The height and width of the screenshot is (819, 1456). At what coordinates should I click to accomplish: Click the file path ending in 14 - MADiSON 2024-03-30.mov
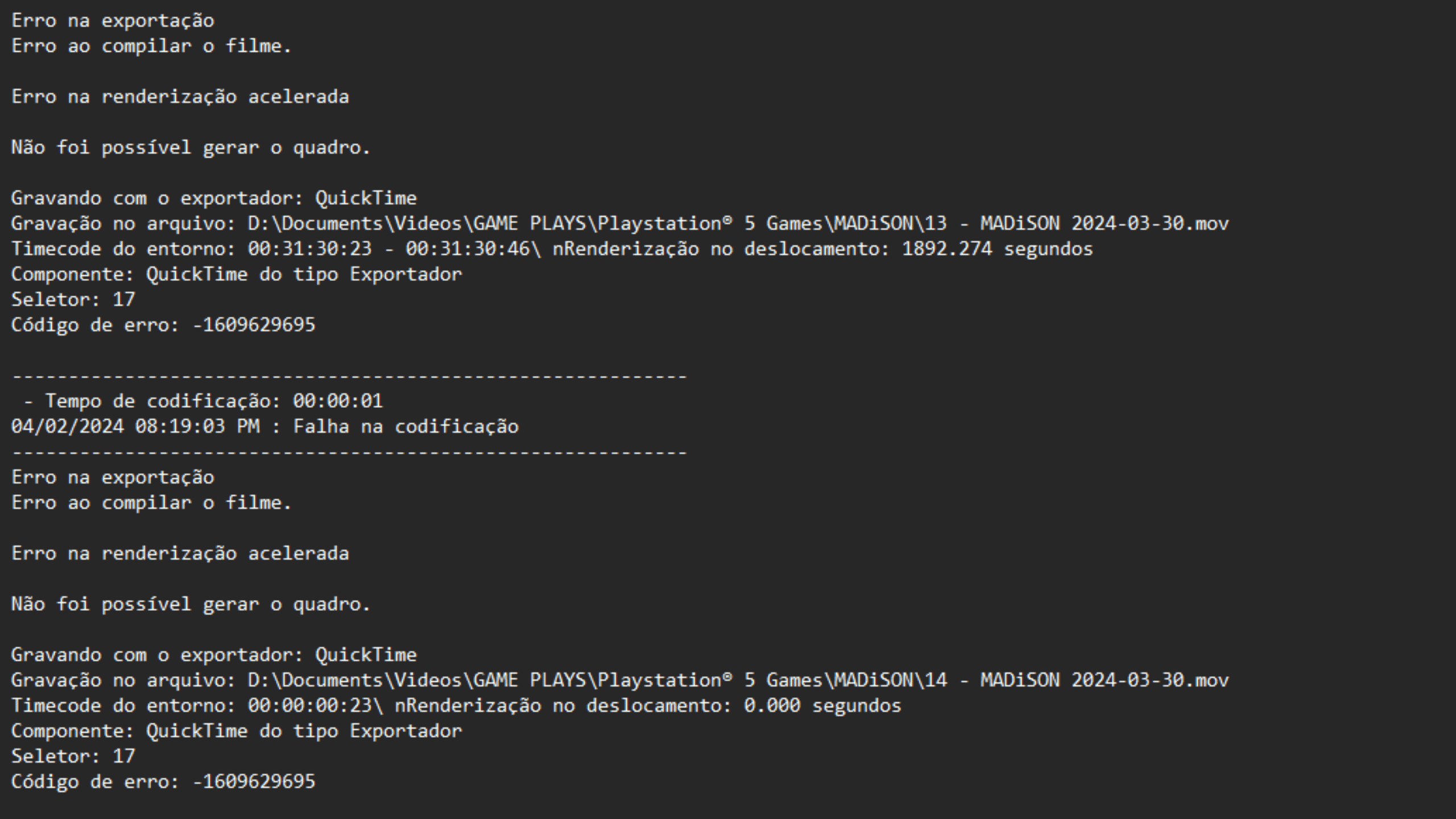pos(738,680)
